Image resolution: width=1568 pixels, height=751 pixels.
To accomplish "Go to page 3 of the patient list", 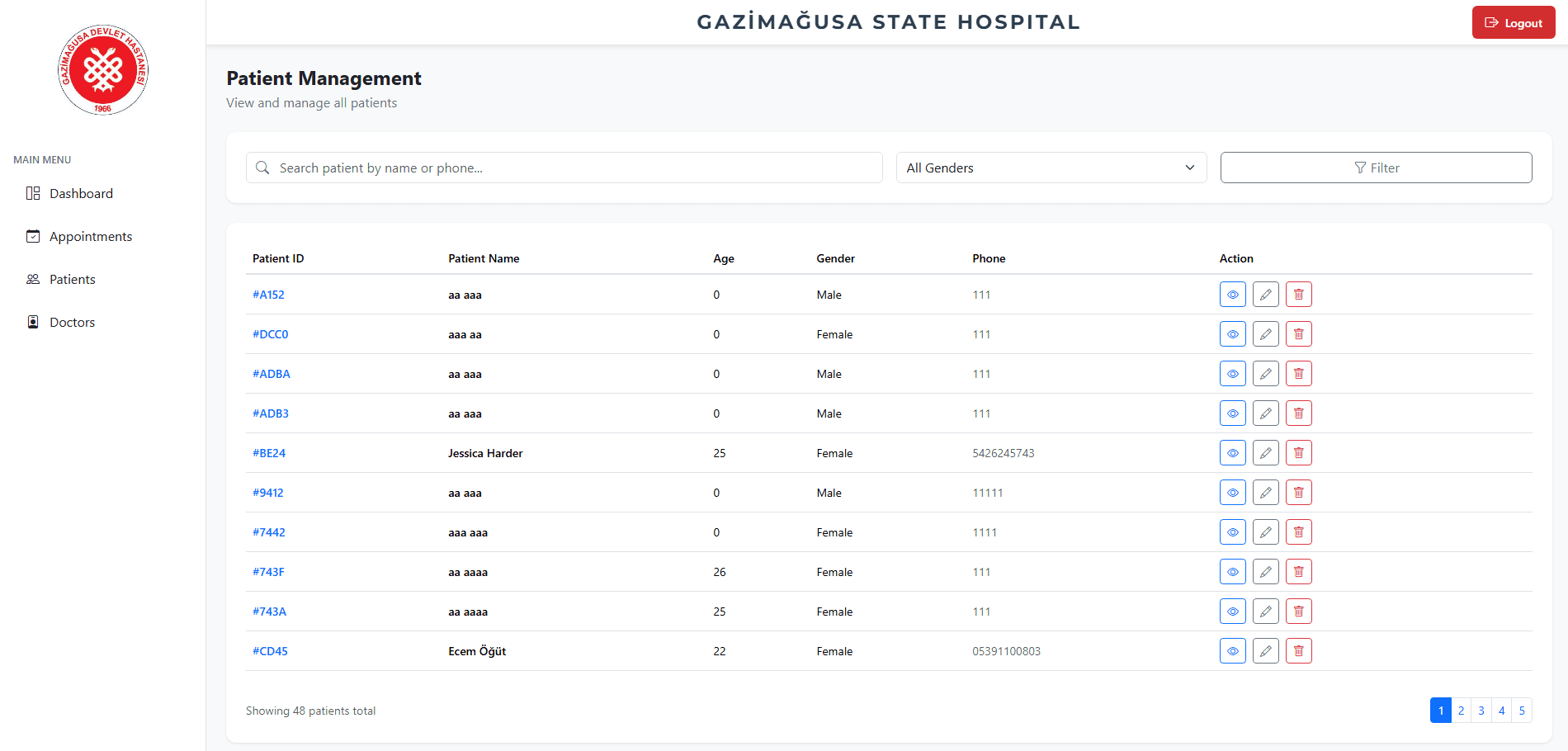I will pos(1481,711).
